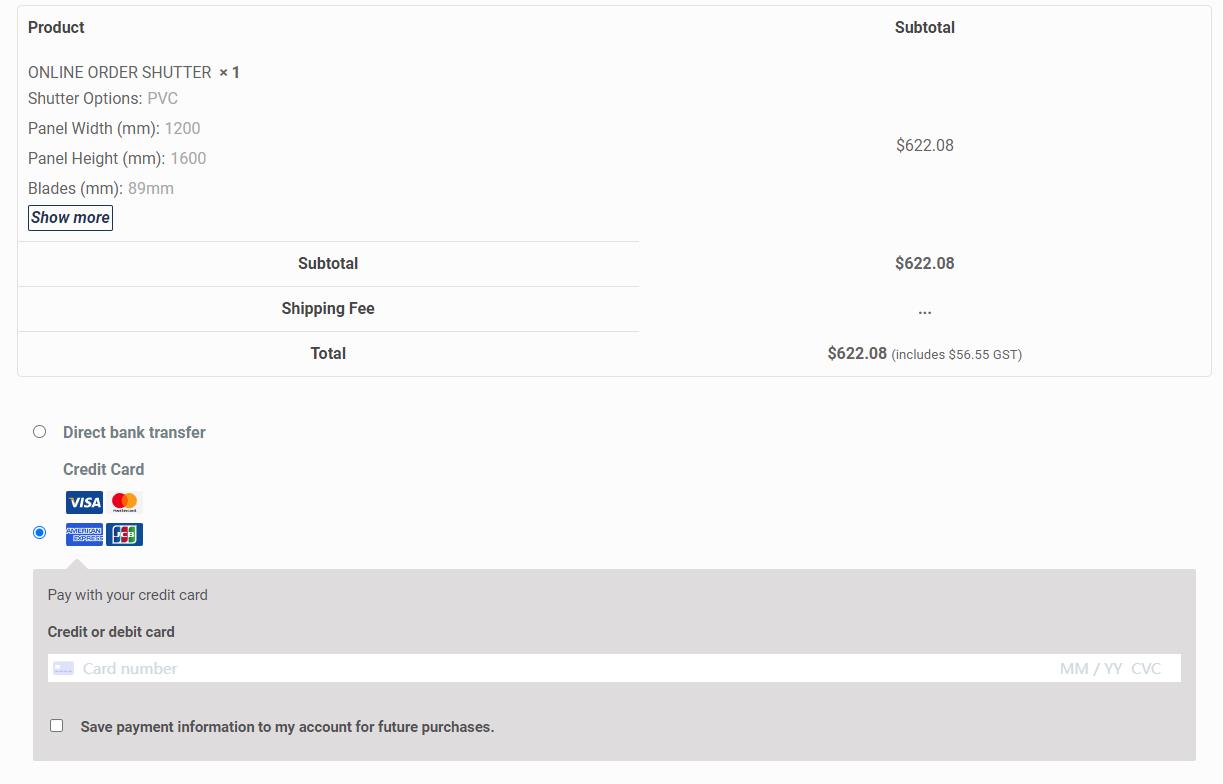Image resolution: width=1223 pixels, height=784 pixels.
Task: Focus the Card number input field
Action: click(400, 668)
